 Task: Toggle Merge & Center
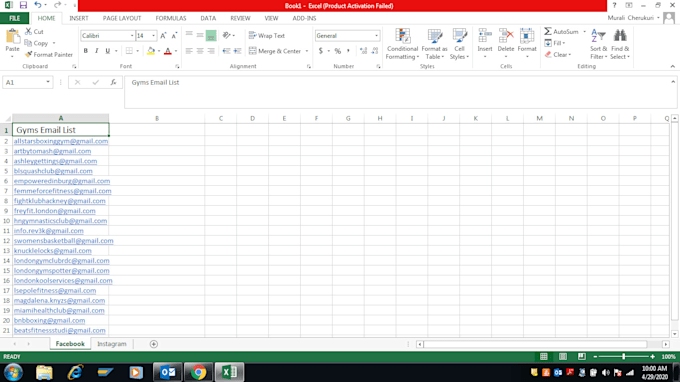275,51
